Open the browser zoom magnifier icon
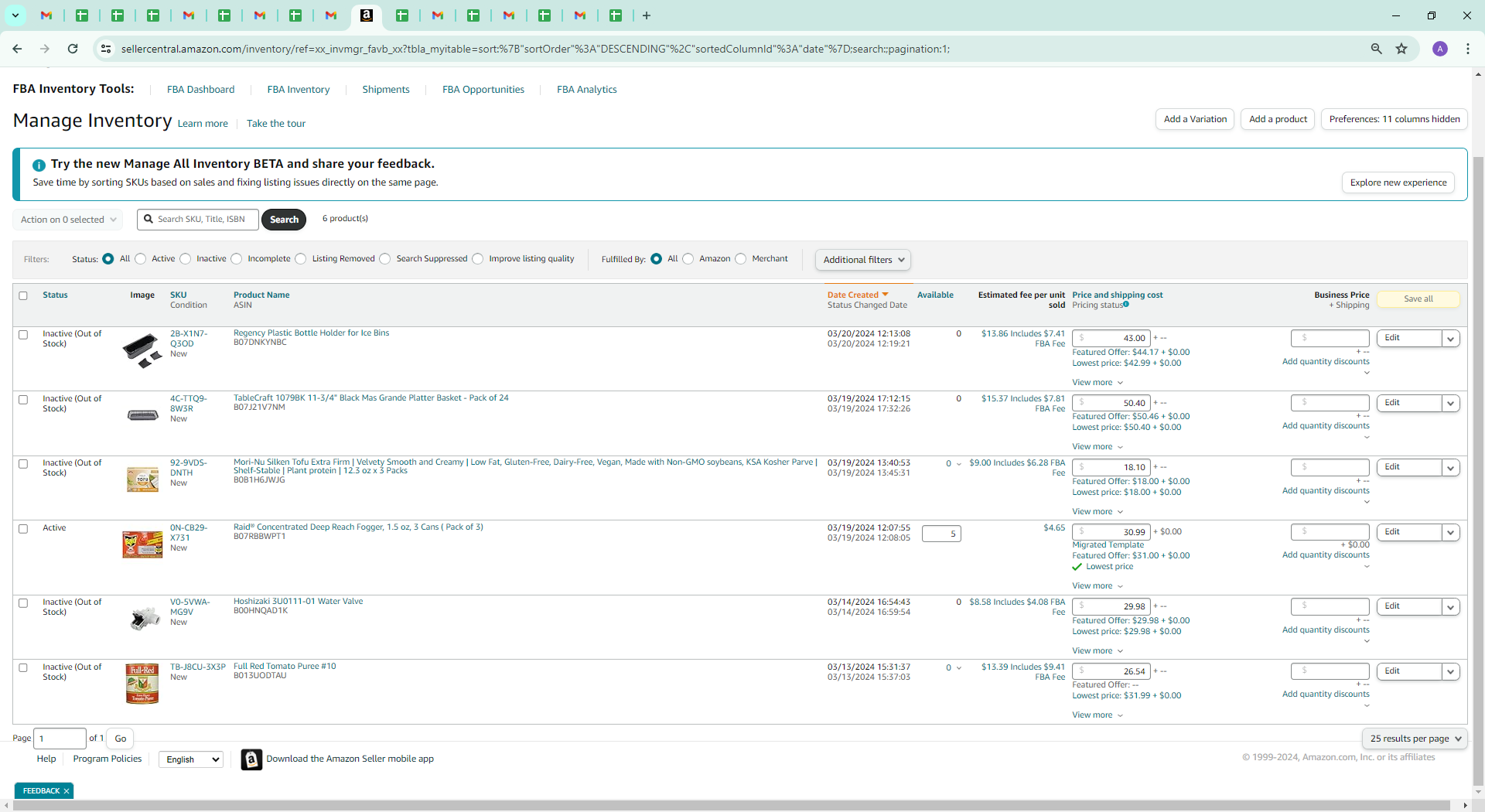 (x=1377, y=49)
